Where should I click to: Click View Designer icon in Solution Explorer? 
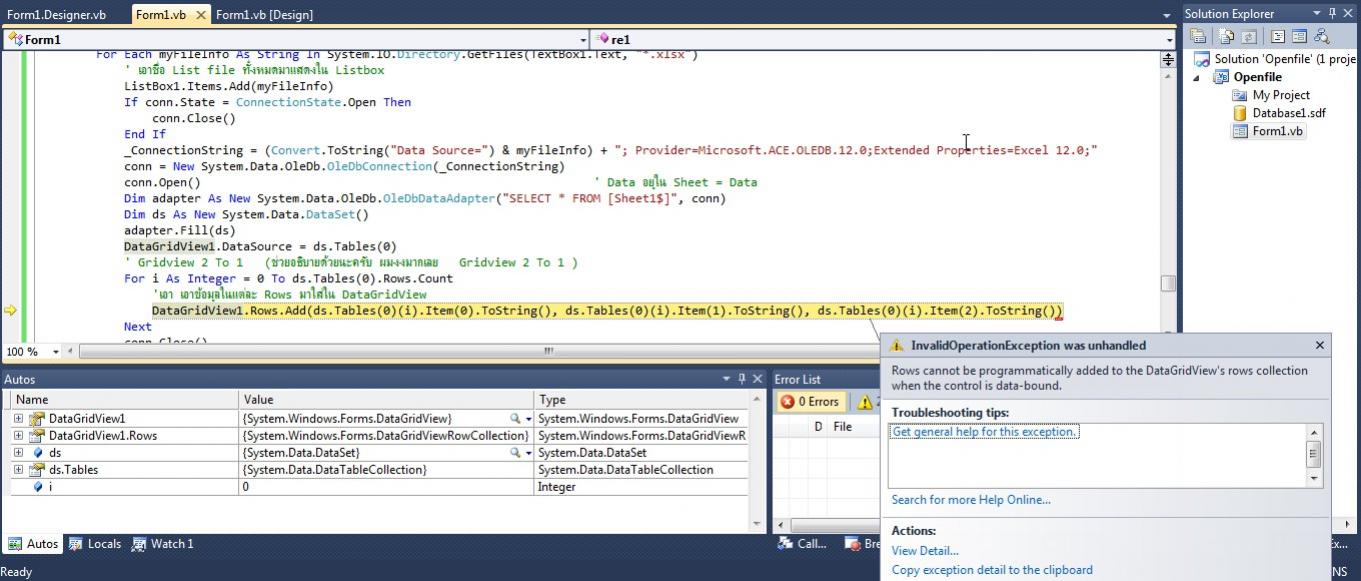[1299, 36]
